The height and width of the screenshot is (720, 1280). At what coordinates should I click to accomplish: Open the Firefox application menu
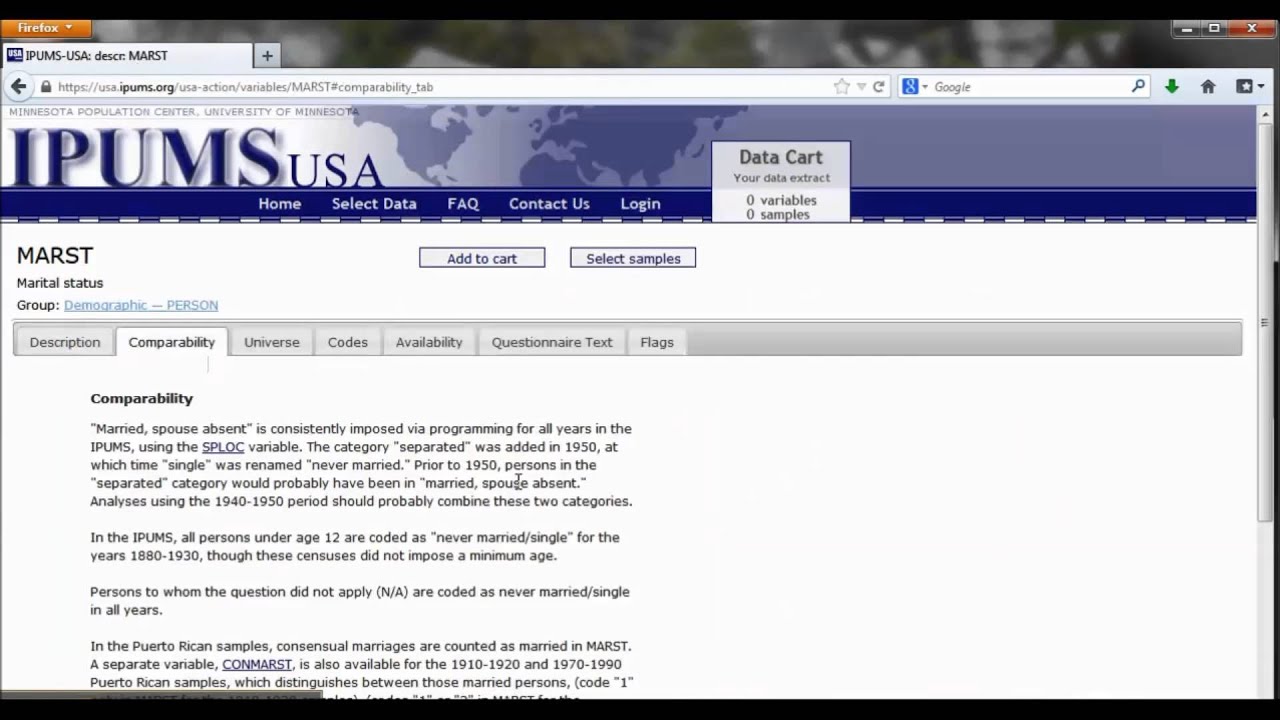coord(46,28)
